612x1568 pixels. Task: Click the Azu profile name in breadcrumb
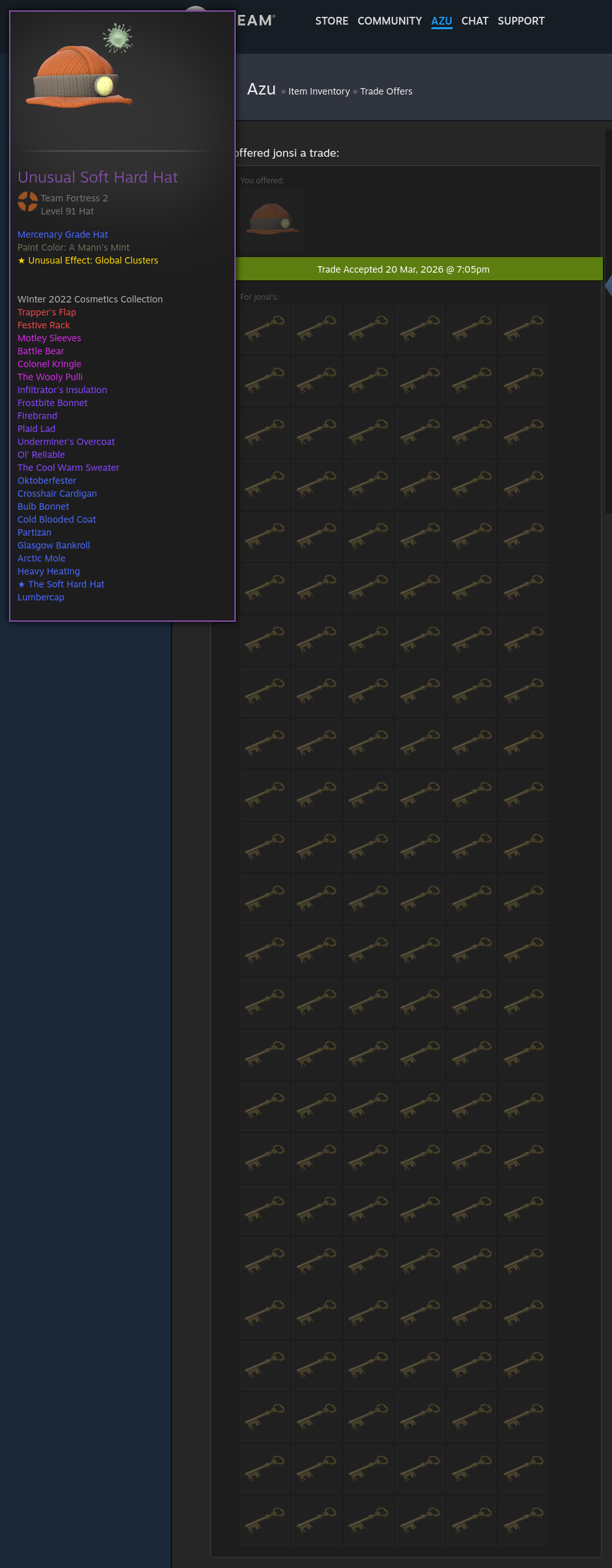point(261,89)
